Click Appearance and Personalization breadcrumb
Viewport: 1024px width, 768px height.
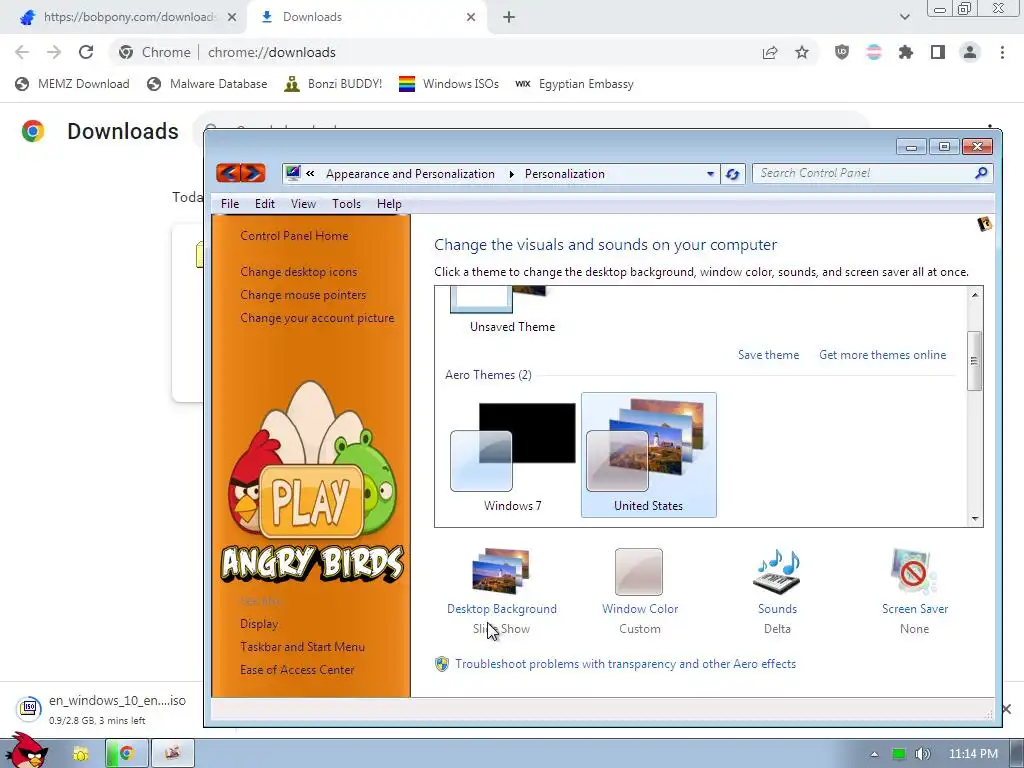[x=410, y=174]
